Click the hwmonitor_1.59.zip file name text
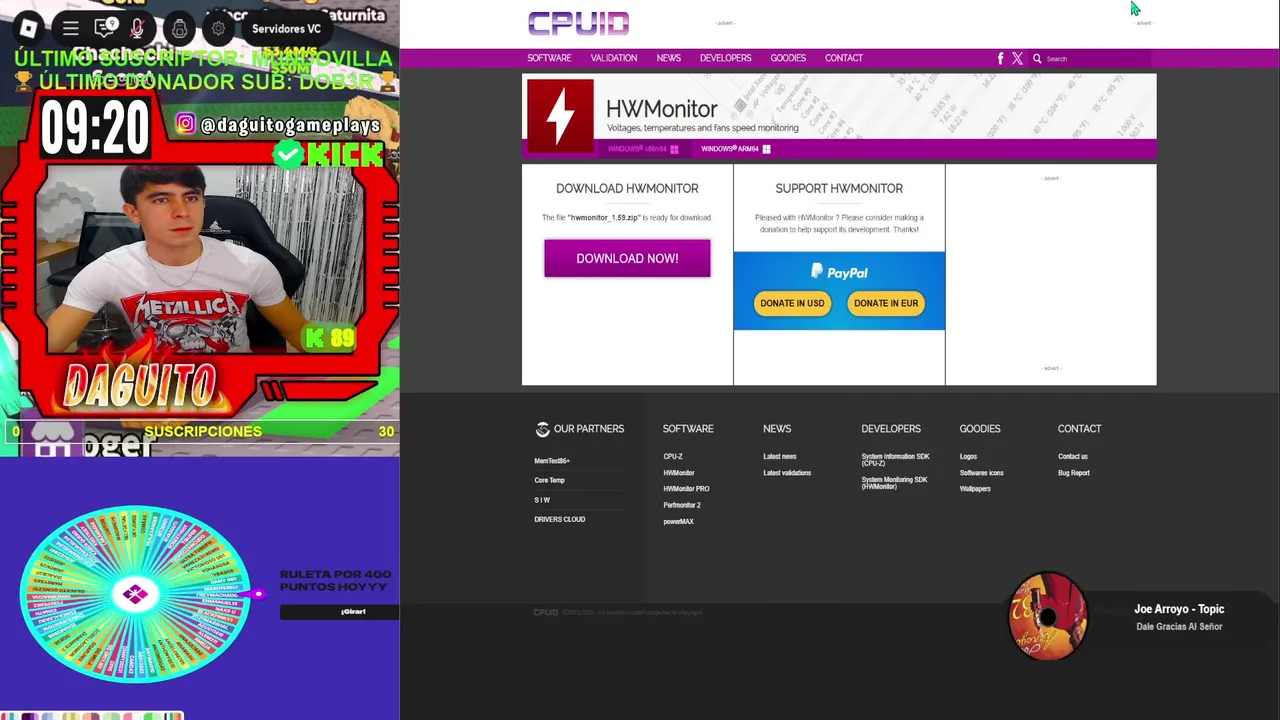Viewport: 1280px width, 720px height. pyautogui.click(x=604, y=218)
